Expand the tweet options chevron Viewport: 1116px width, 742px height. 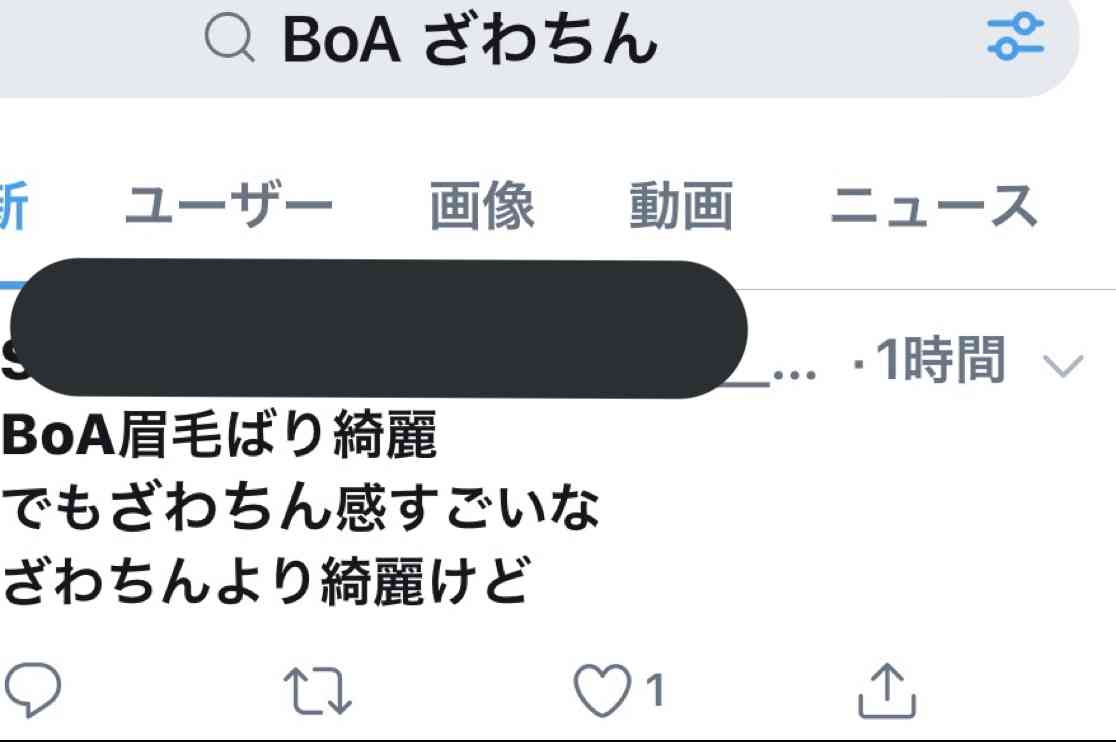click(x=1063, y=366)
